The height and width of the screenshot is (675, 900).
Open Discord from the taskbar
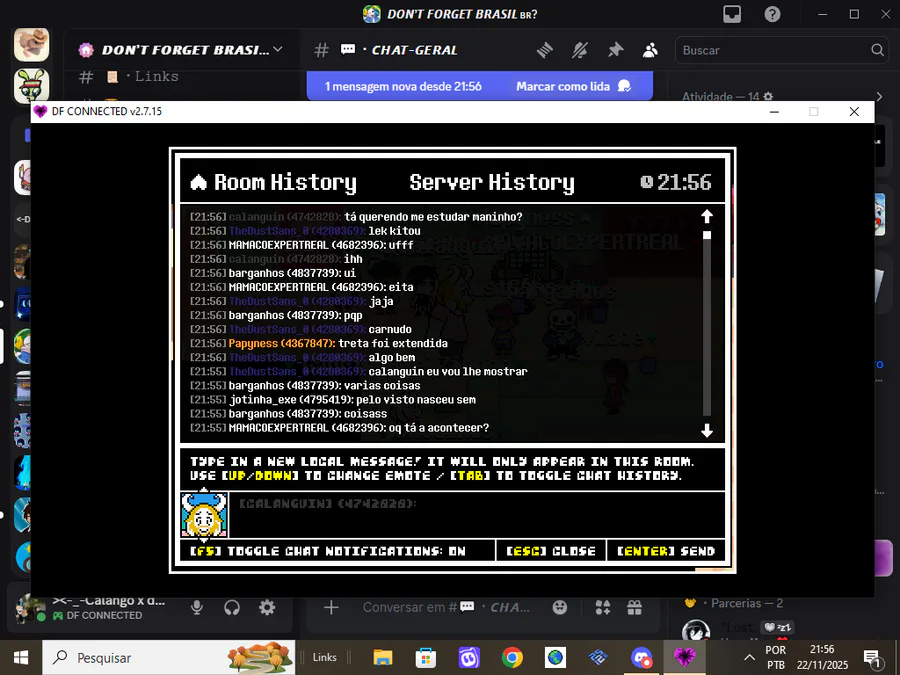(x=641, y=657)
